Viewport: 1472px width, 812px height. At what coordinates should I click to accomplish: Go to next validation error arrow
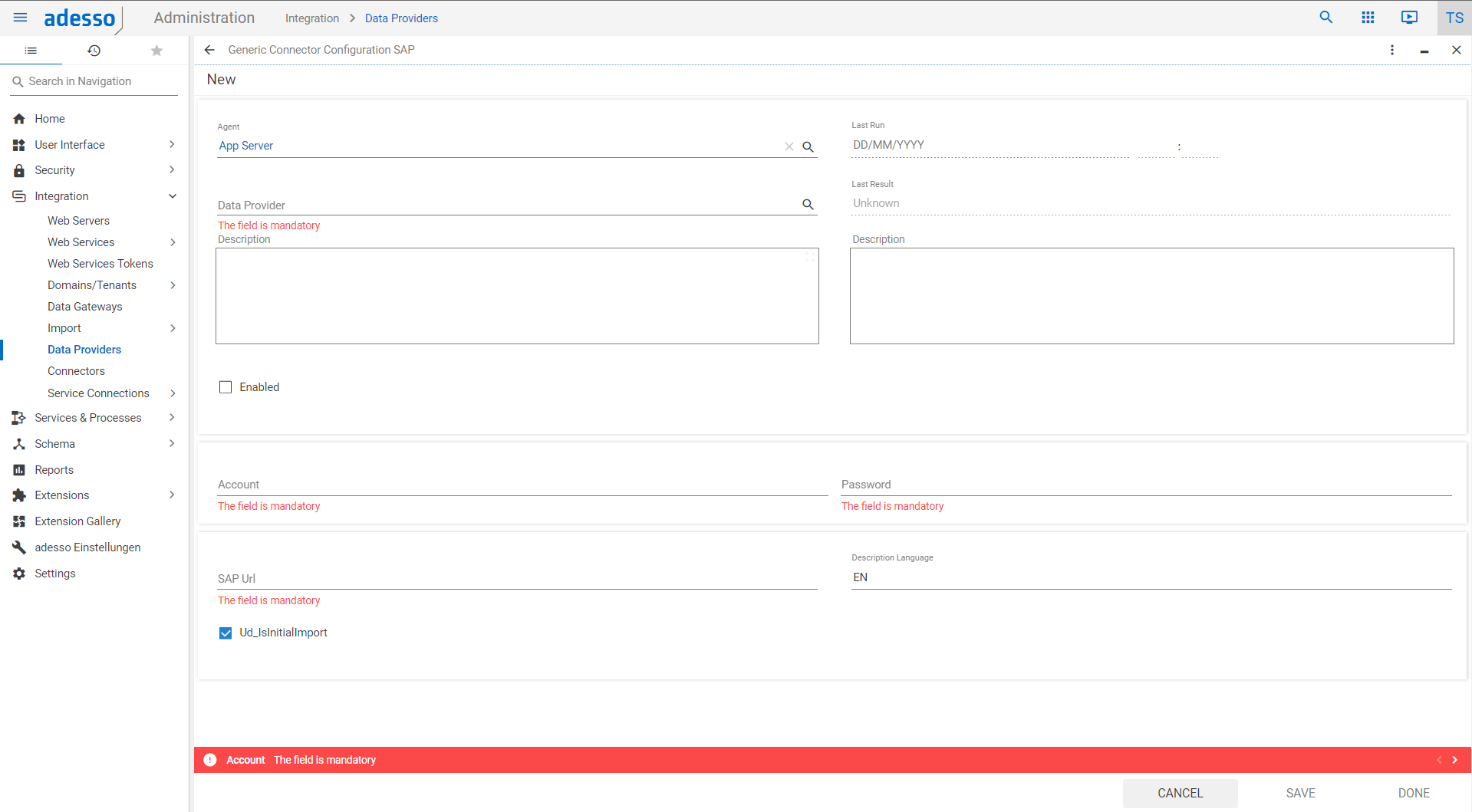[1454, 760]
